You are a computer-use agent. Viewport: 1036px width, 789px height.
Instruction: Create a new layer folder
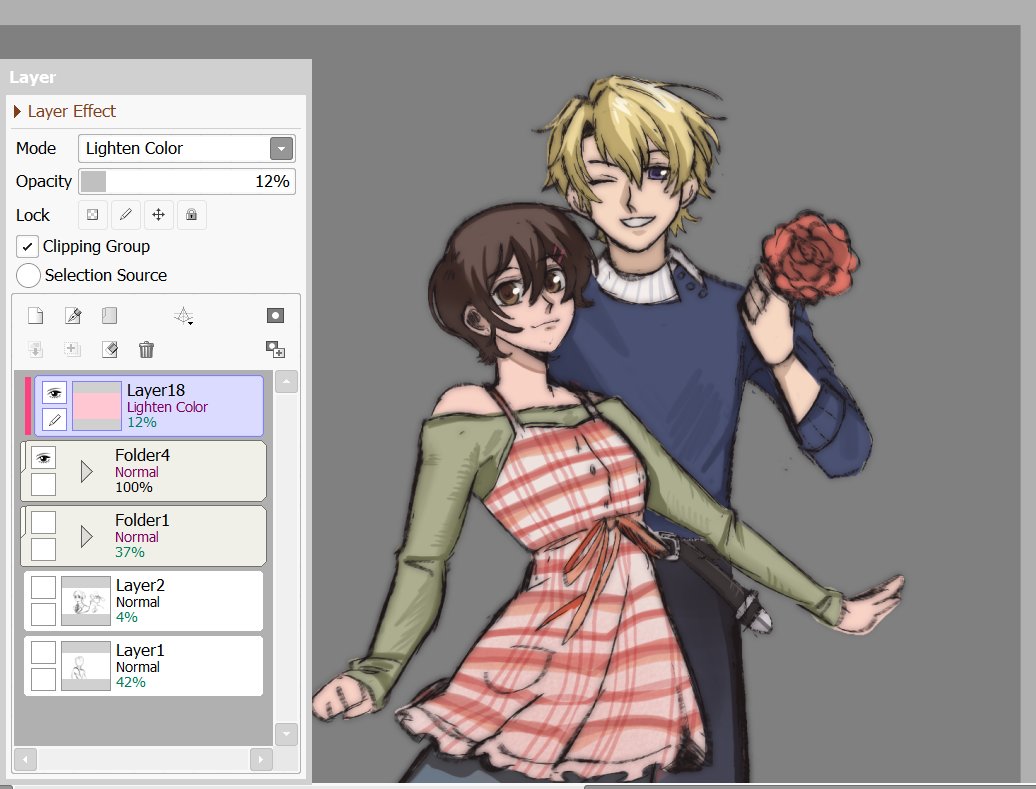[x=110, y=316]
